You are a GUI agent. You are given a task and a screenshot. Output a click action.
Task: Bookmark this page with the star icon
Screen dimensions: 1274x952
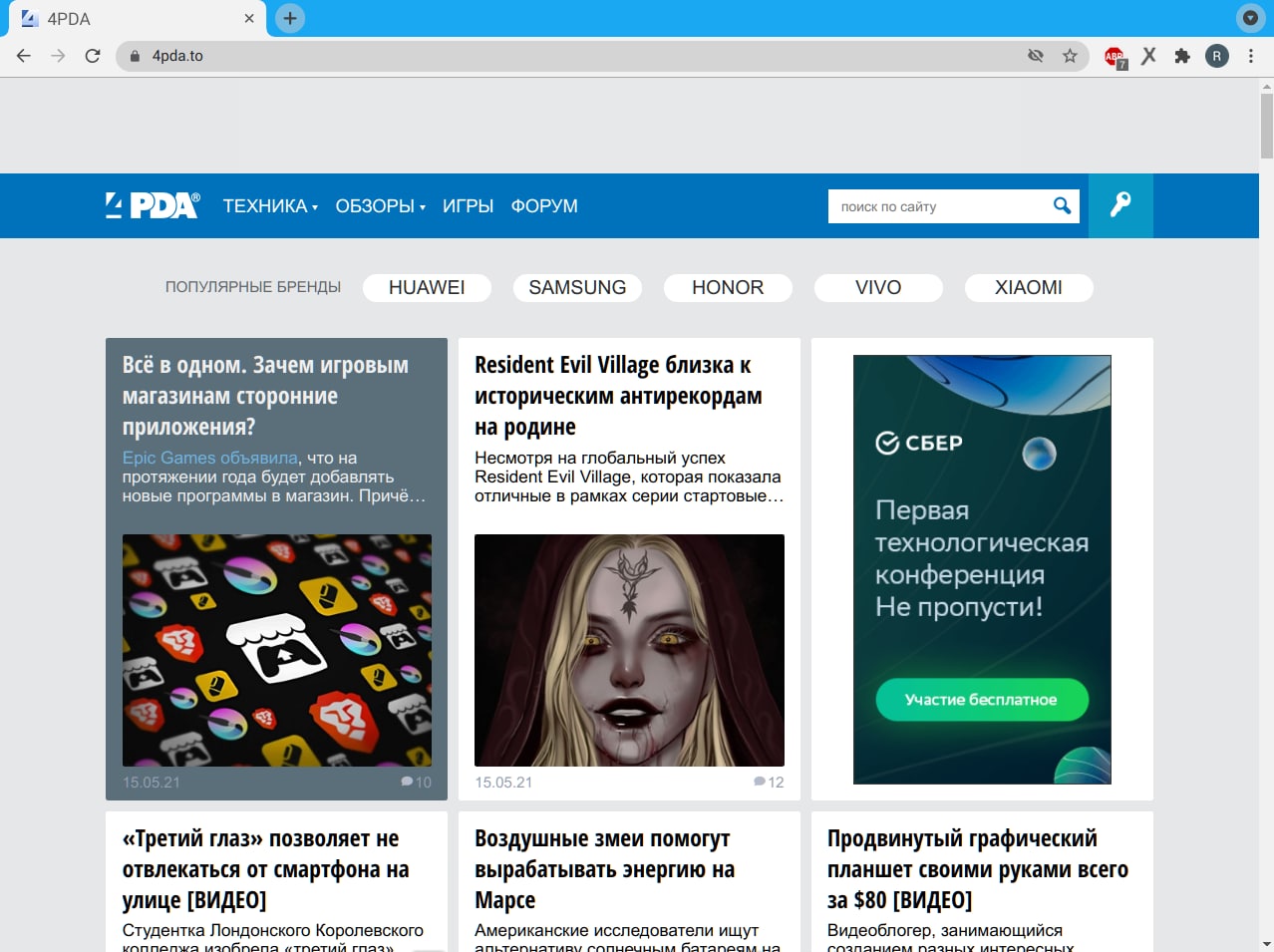click(x=1070, y=56)
